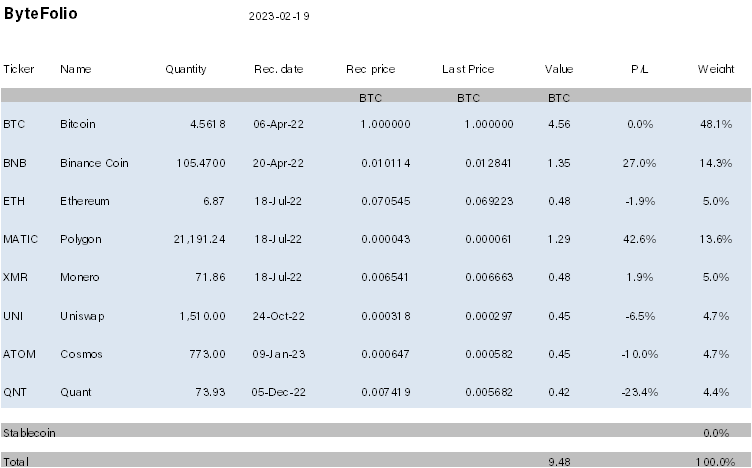Select last price 0.005682

[x=489, y=392]
